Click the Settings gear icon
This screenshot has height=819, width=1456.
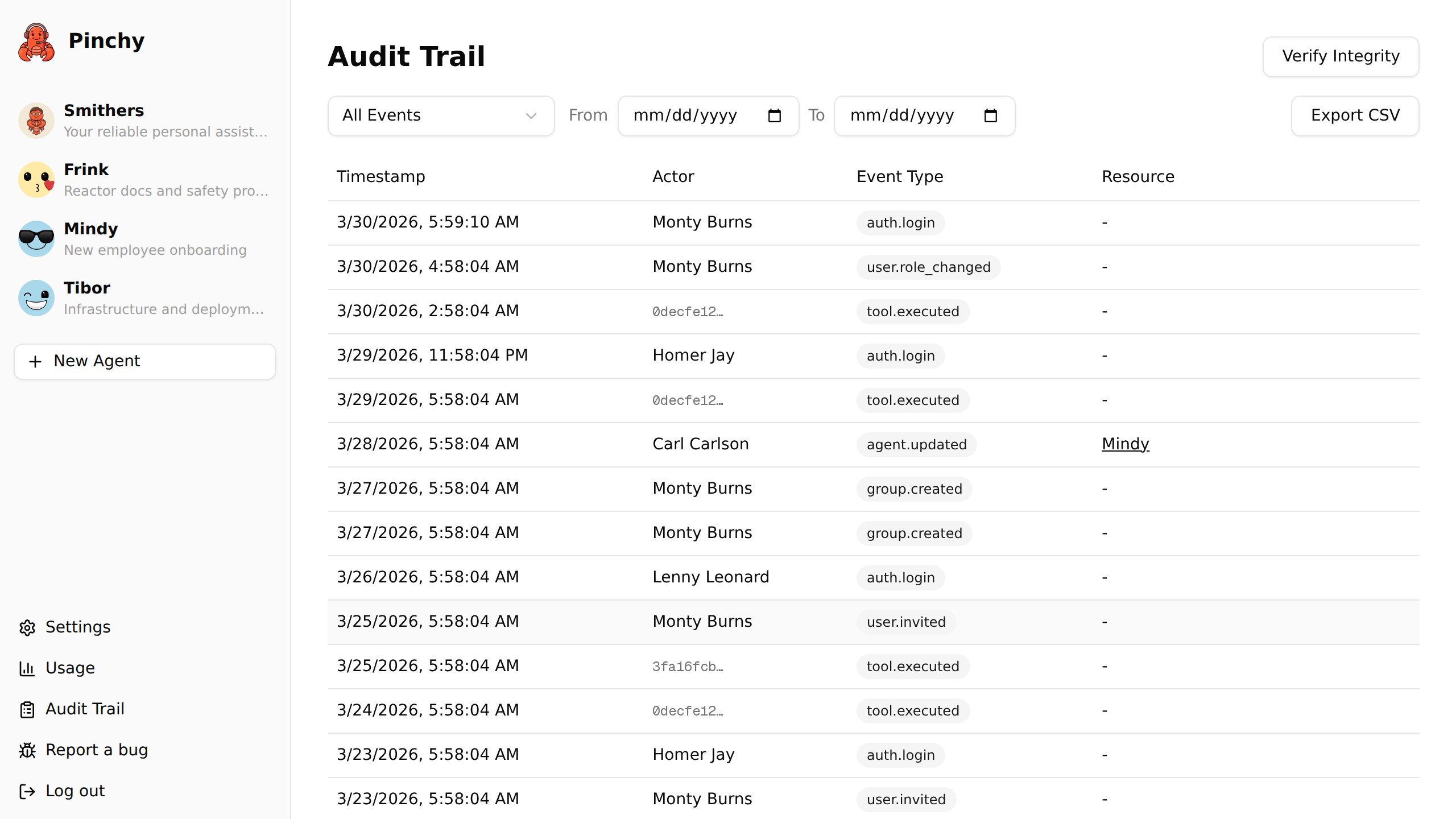point(27,627)
